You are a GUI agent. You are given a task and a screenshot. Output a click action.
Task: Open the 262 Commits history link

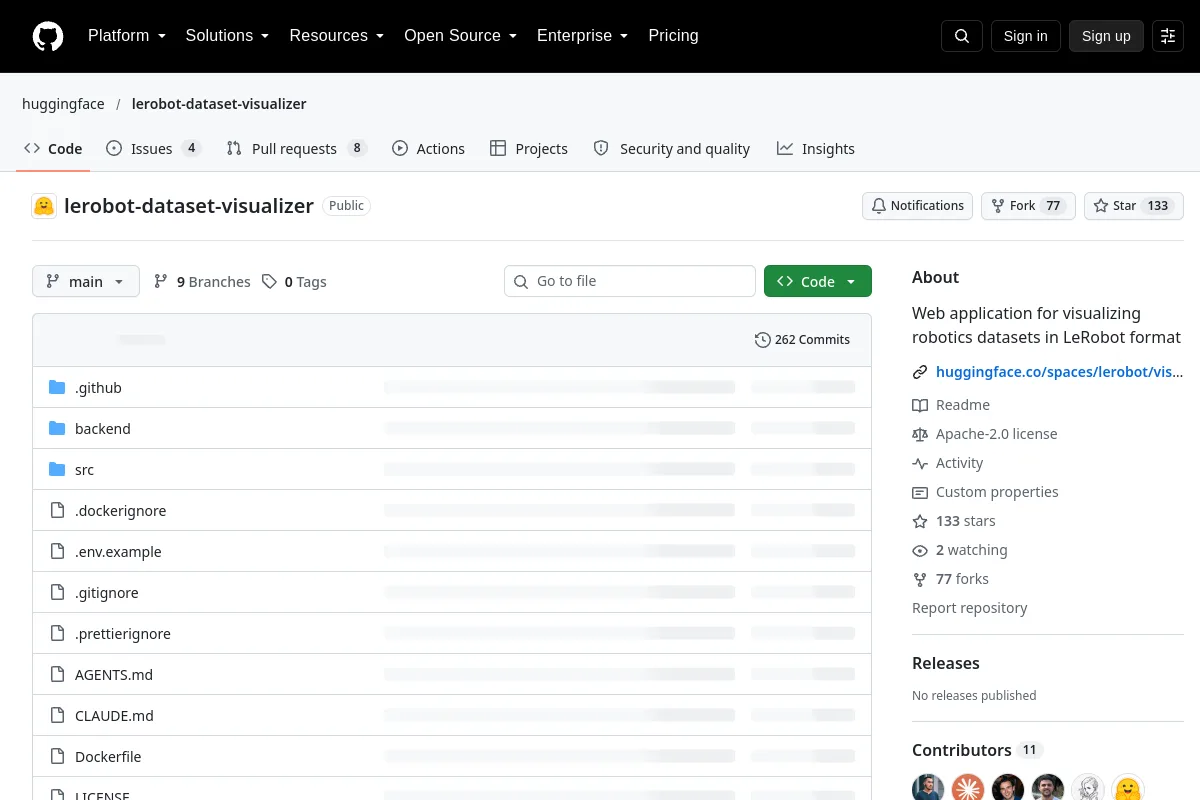click(x=802, y=340)
